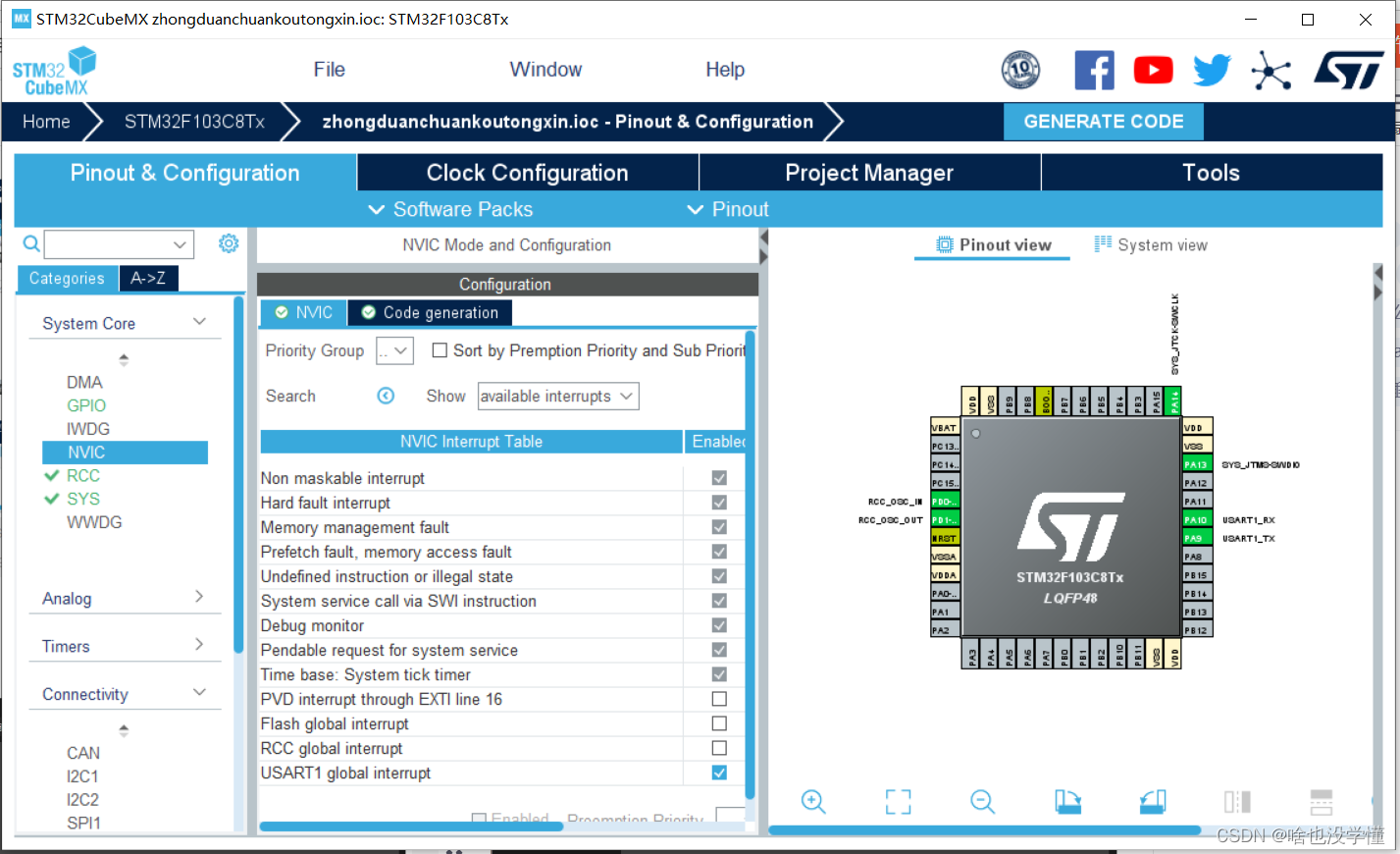Open the search field dropdown arrow
The height and width of the screenshot is (854, 1400).
[180, 243]
